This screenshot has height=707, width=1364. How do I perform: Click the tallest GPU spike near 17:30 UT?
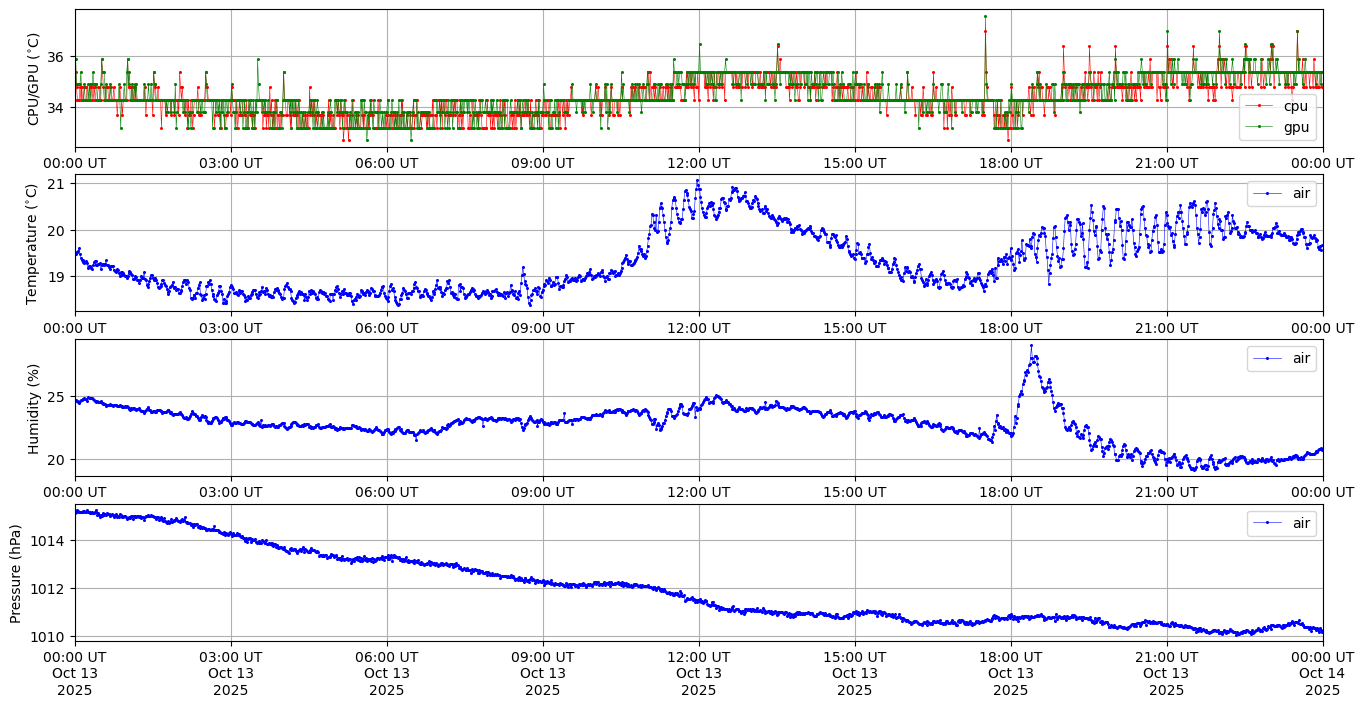pos(985,16)
